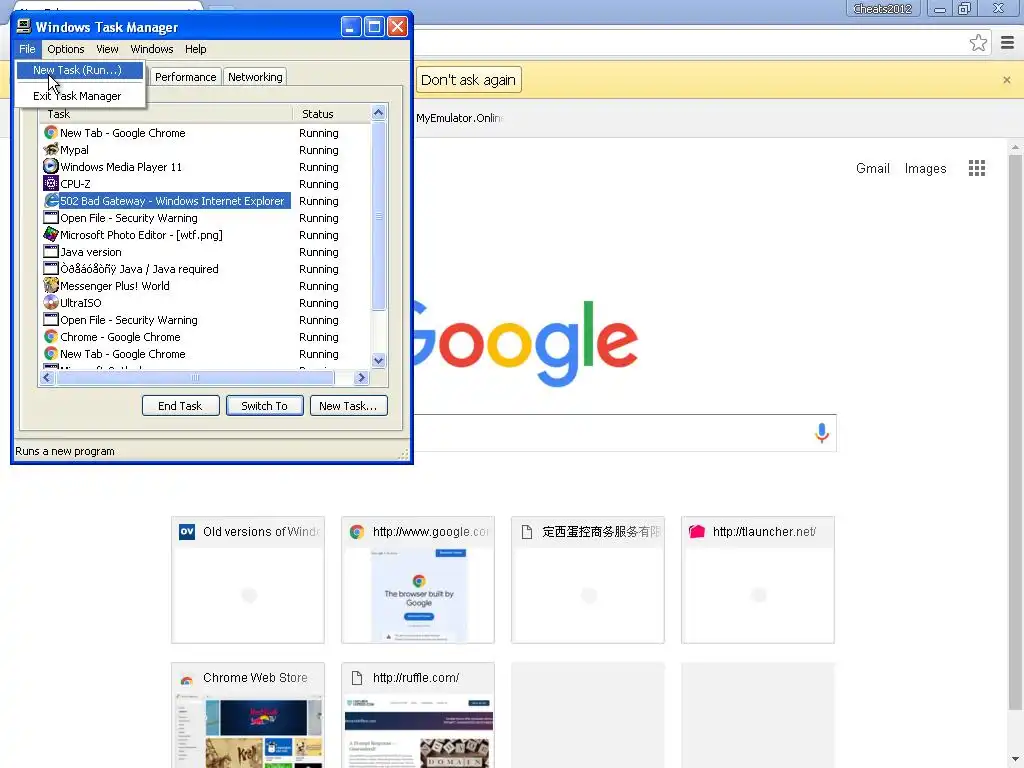Screen dimensions: 1024x768
Task: Click the task list scroll-right arrow
Action: pos(361,377)
